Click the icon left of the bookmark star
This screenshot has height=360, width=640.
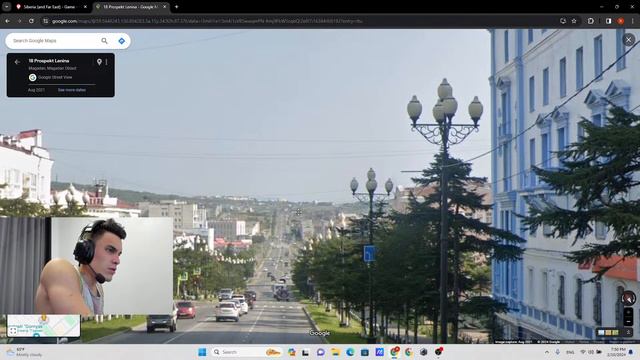(x=563, y=21)
